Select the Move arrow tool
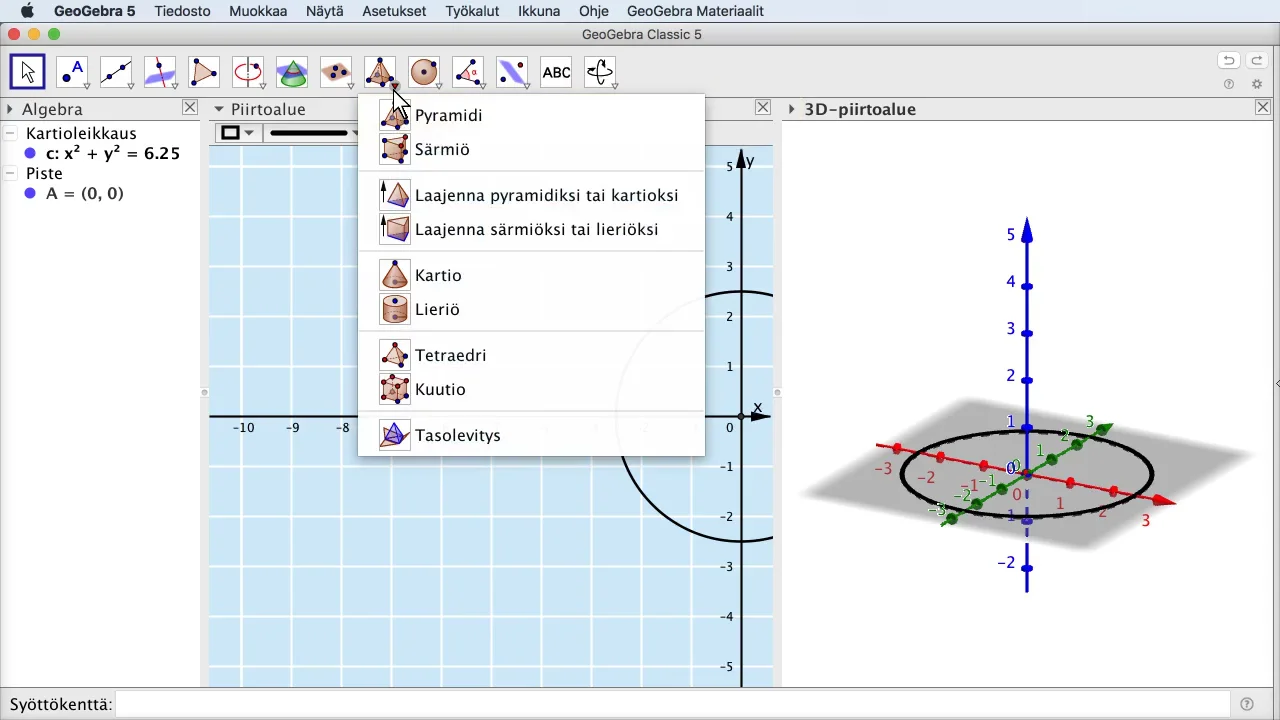The width and height of the screenshot is (1280, 720). click(28, 72)
